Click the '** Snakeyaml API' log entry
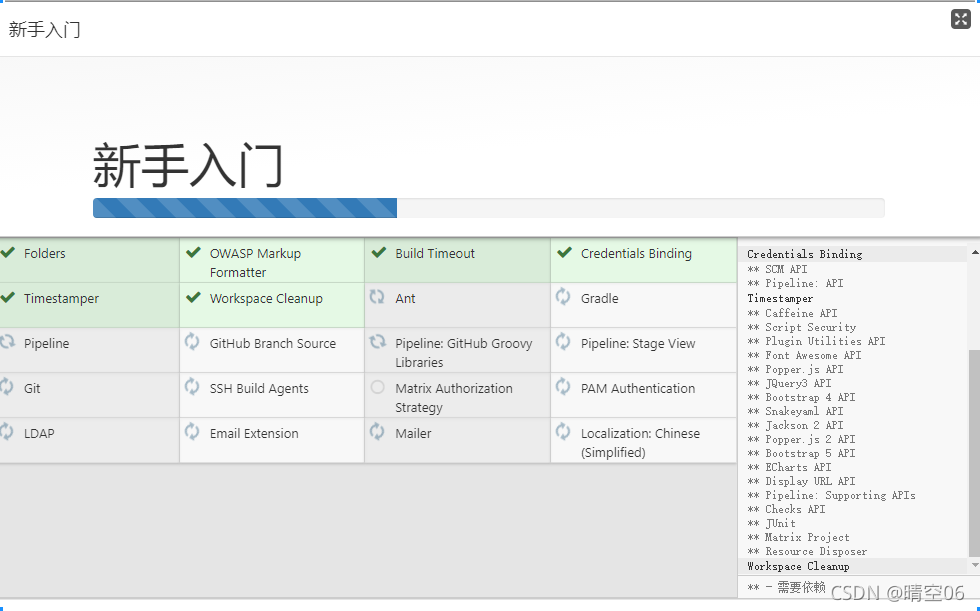Viewport: 980px width, 611px height. click(x=796, y=411)
